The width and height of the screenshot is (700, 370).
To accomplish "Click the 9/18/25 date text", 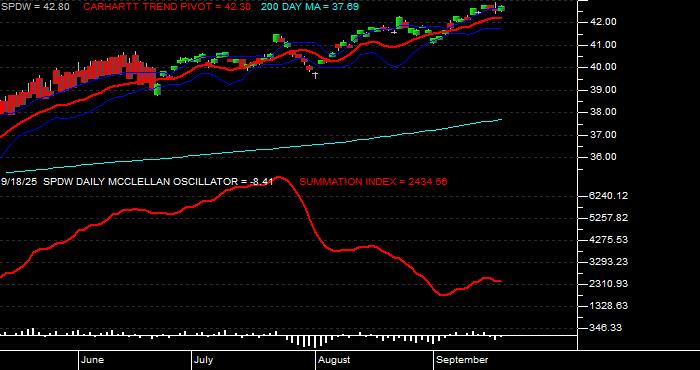I will click(20, 182).
